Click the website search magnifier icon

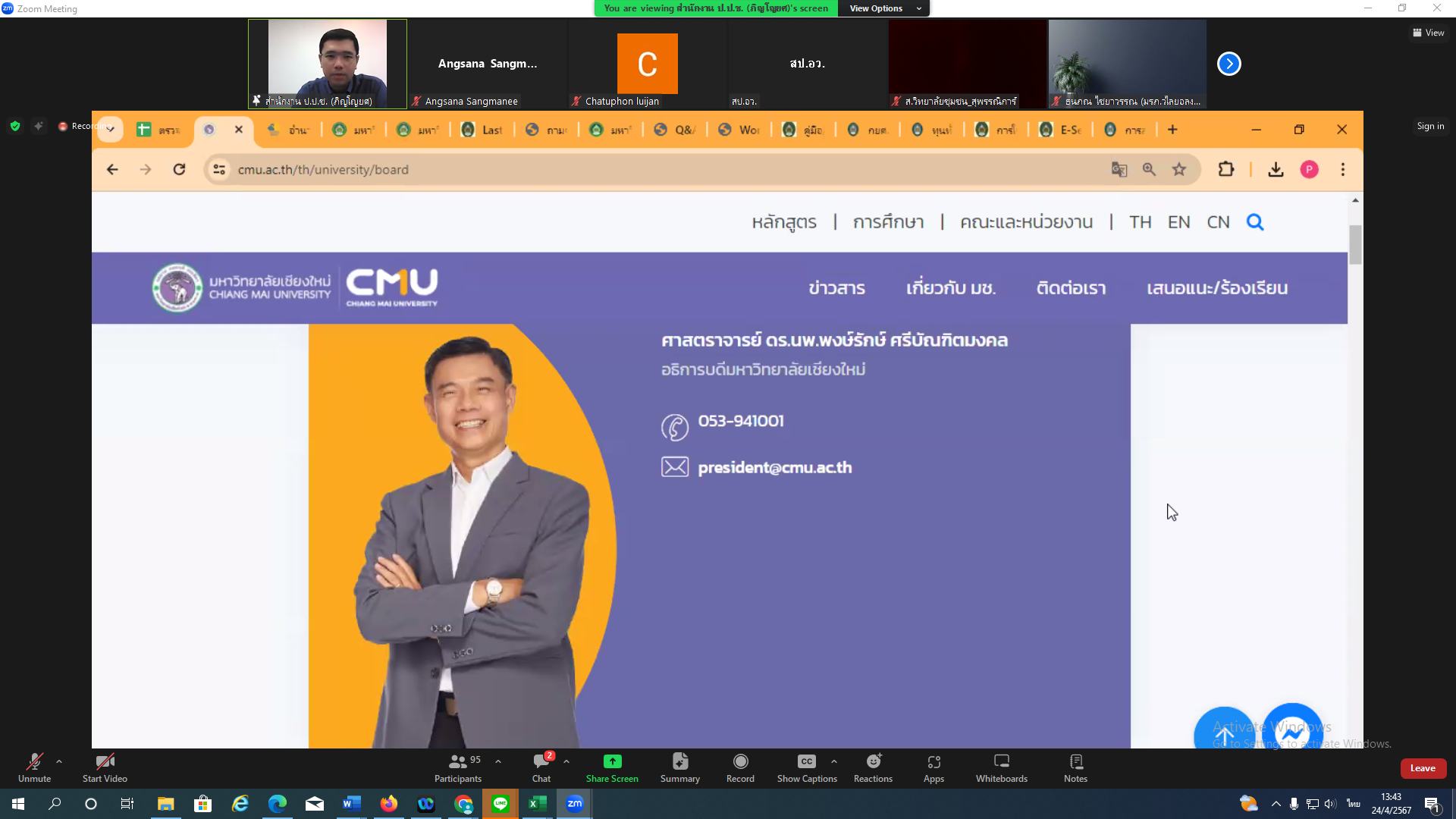pos(1255,222)
